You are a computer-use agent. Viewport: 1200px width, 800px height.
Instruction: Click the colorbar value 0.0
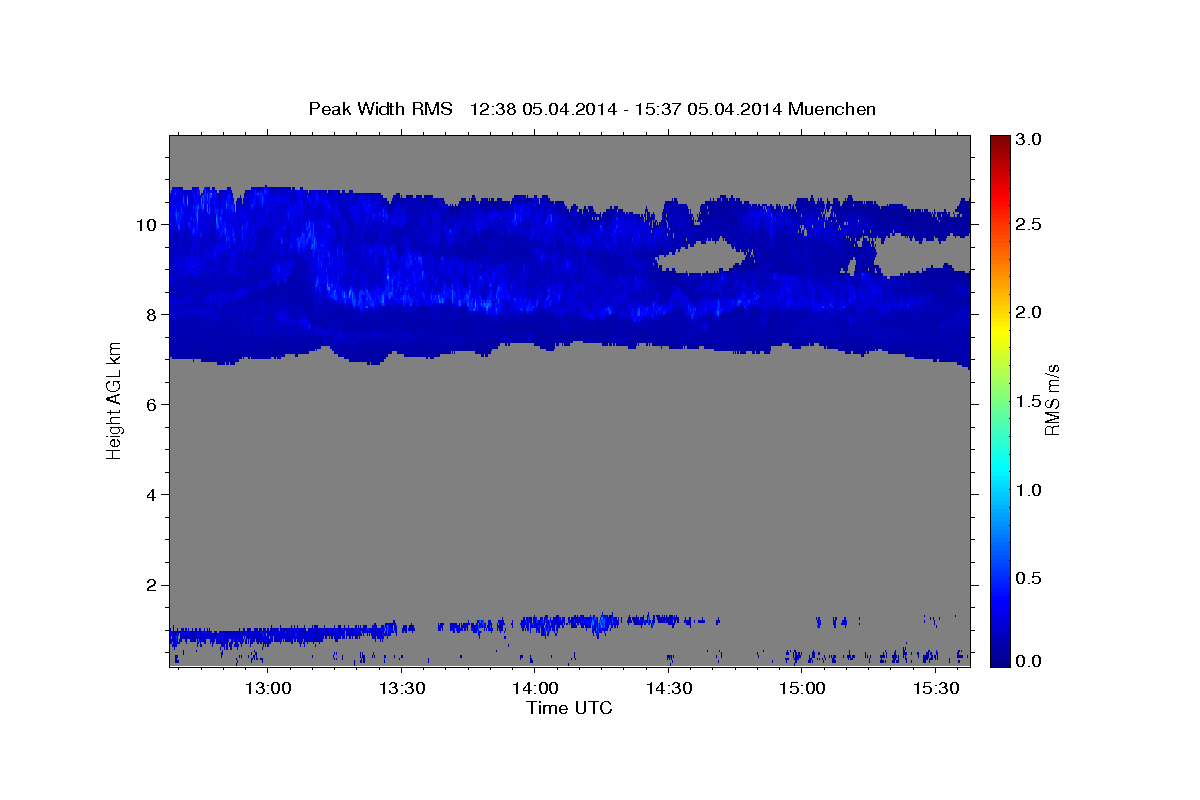click(1029, 661)
